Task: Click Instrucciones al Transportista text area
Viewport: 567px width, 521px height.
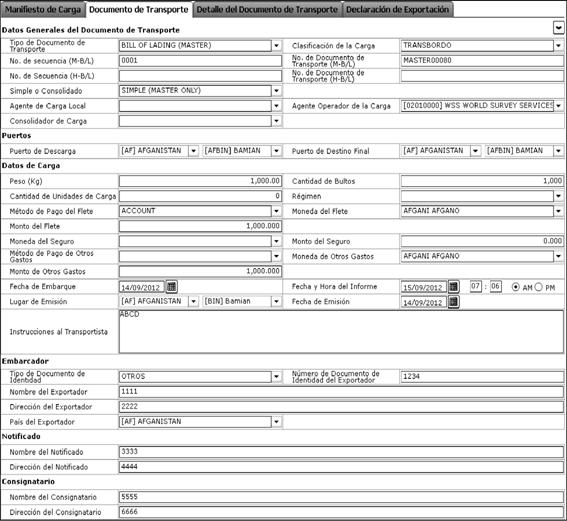Action: coord(341,332)
